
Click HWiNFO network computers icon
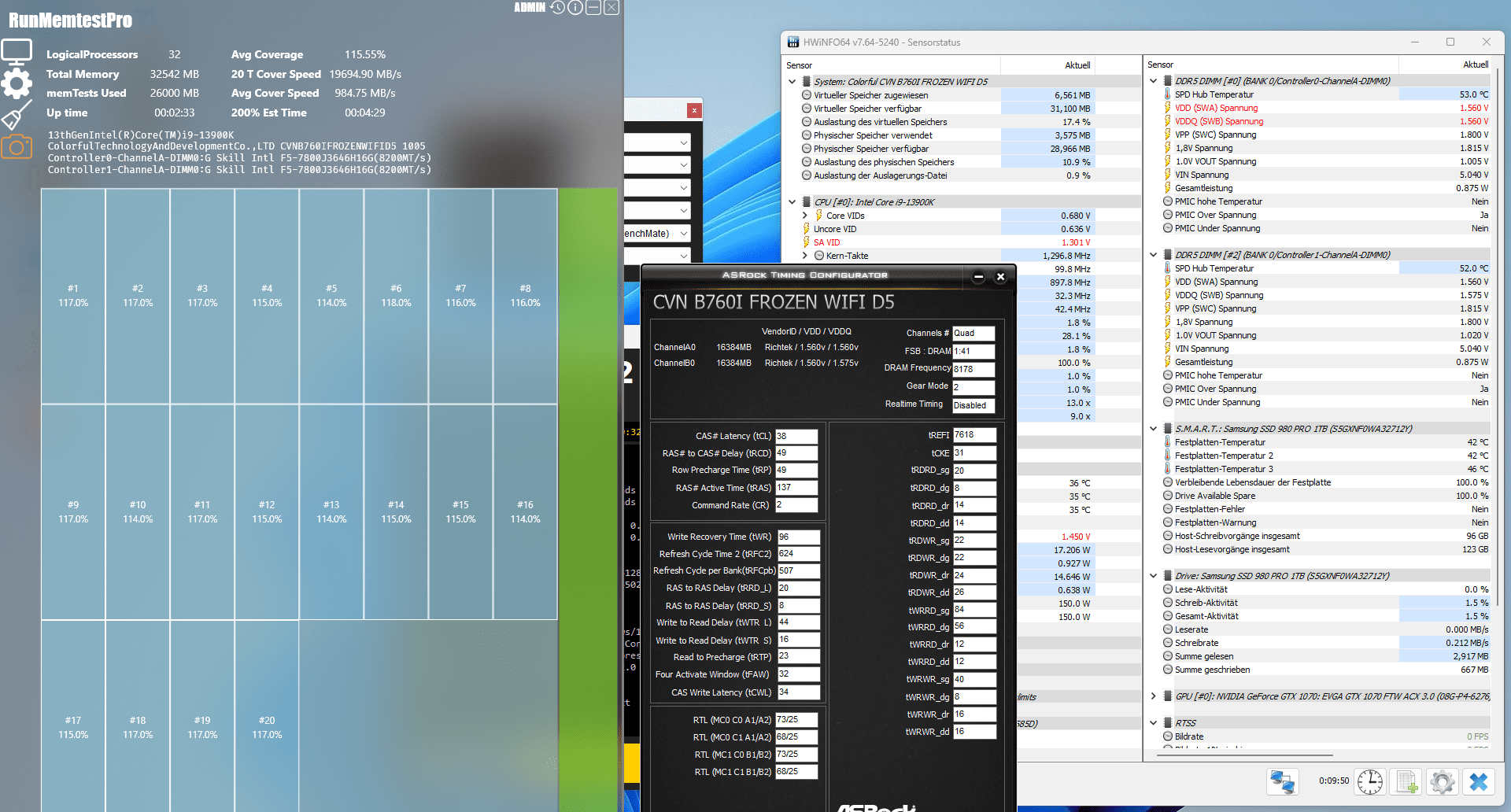click(1282, 781)
